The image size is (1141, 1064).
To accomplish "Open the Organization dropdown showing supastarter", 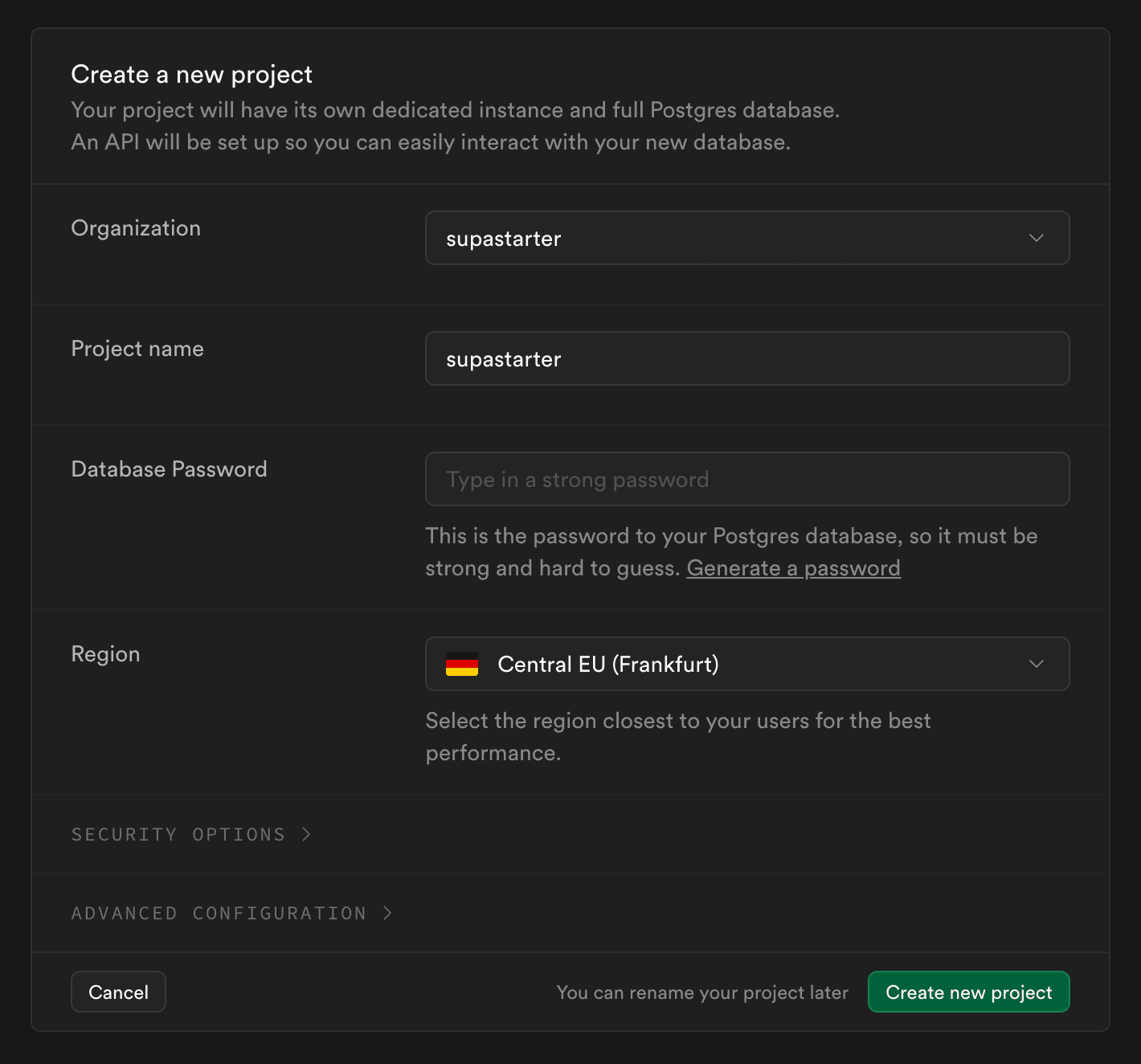I will click(x=747, y=238).
